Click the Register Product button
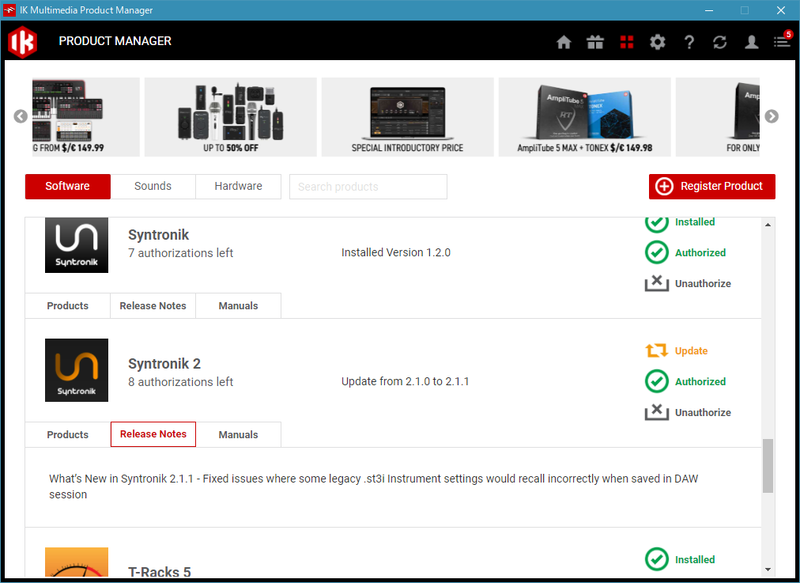This screenshot has width=800, height=583. (x=712, y=186)
